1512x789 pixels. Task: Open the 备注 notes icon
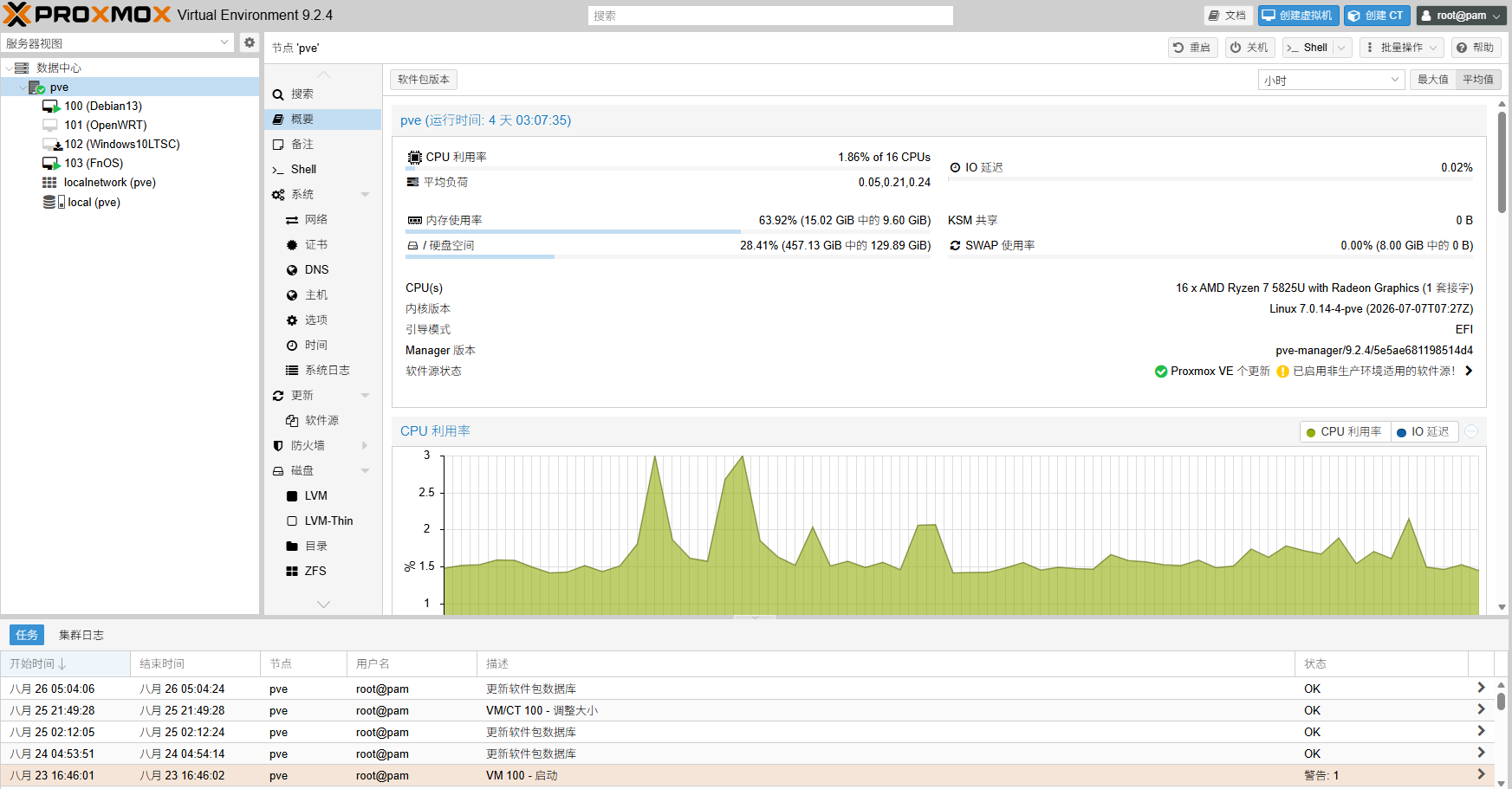278,145
